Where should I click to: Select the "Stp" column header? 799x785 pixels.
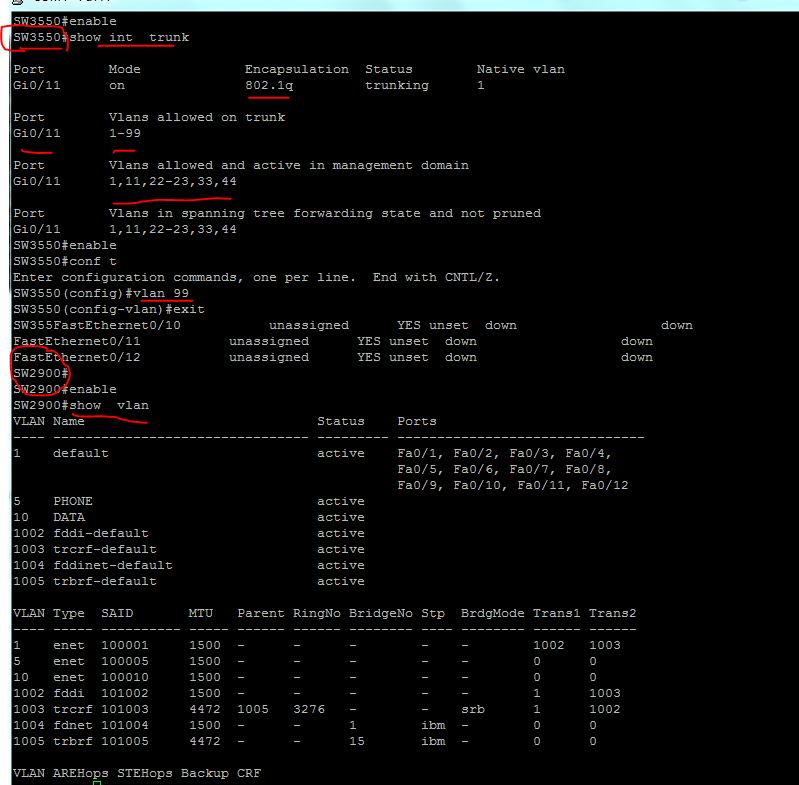[x=433, y=613]
